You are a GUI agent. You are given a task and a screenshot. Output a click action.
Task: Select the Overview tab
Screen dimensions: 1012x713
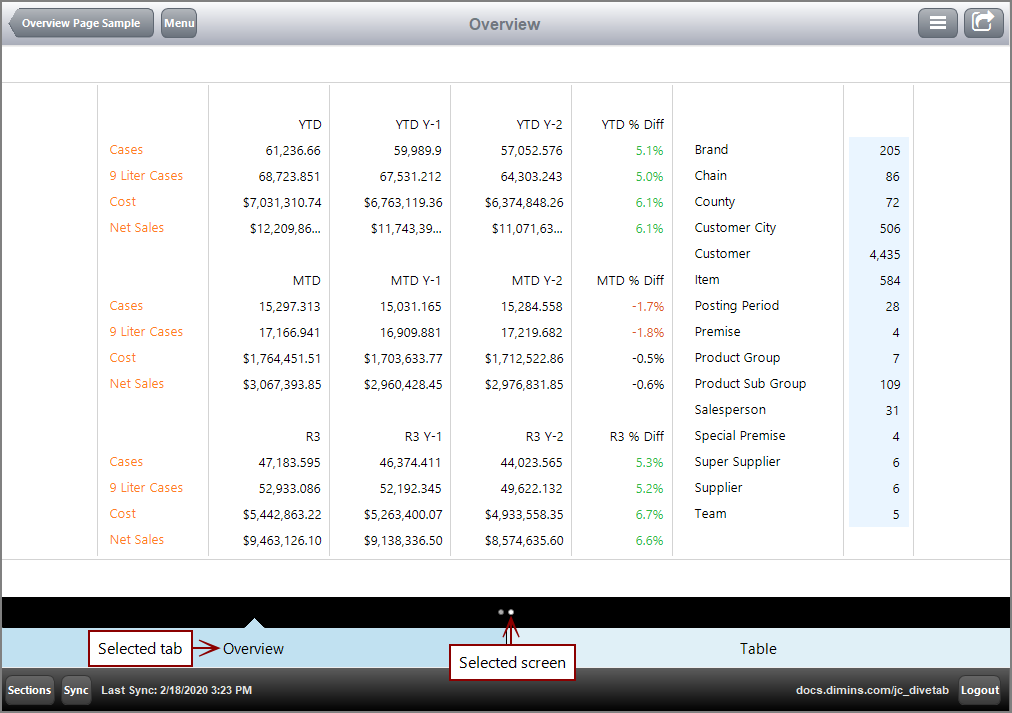pyautogui.click(x=254, y=648)
